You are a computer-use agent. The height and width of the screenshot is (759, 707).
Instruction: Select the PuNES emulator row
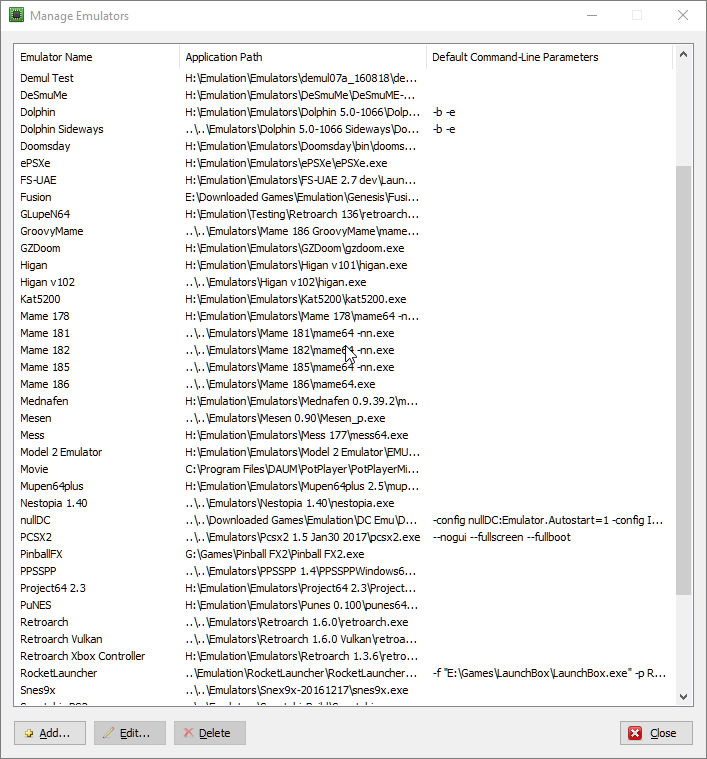[x=344, y=605]
